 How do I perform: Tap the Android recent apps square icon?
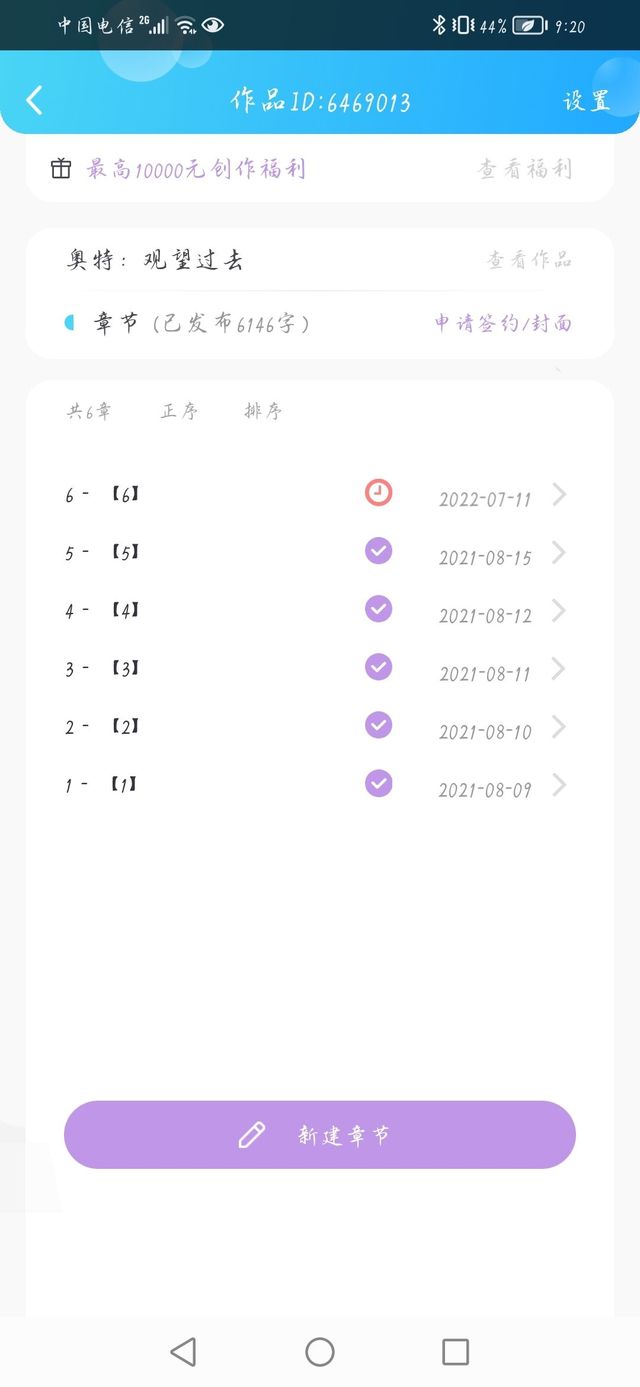click(456, 1352)
